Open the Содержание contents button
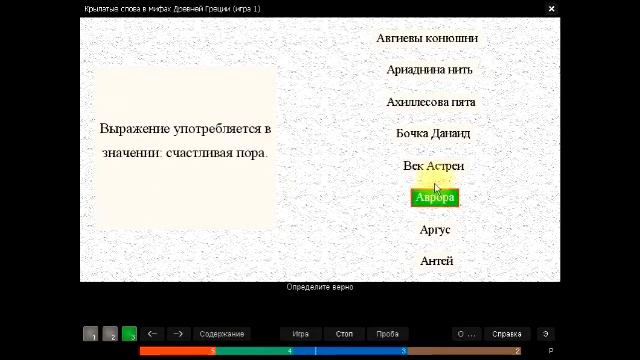 (x=222, y=334)
